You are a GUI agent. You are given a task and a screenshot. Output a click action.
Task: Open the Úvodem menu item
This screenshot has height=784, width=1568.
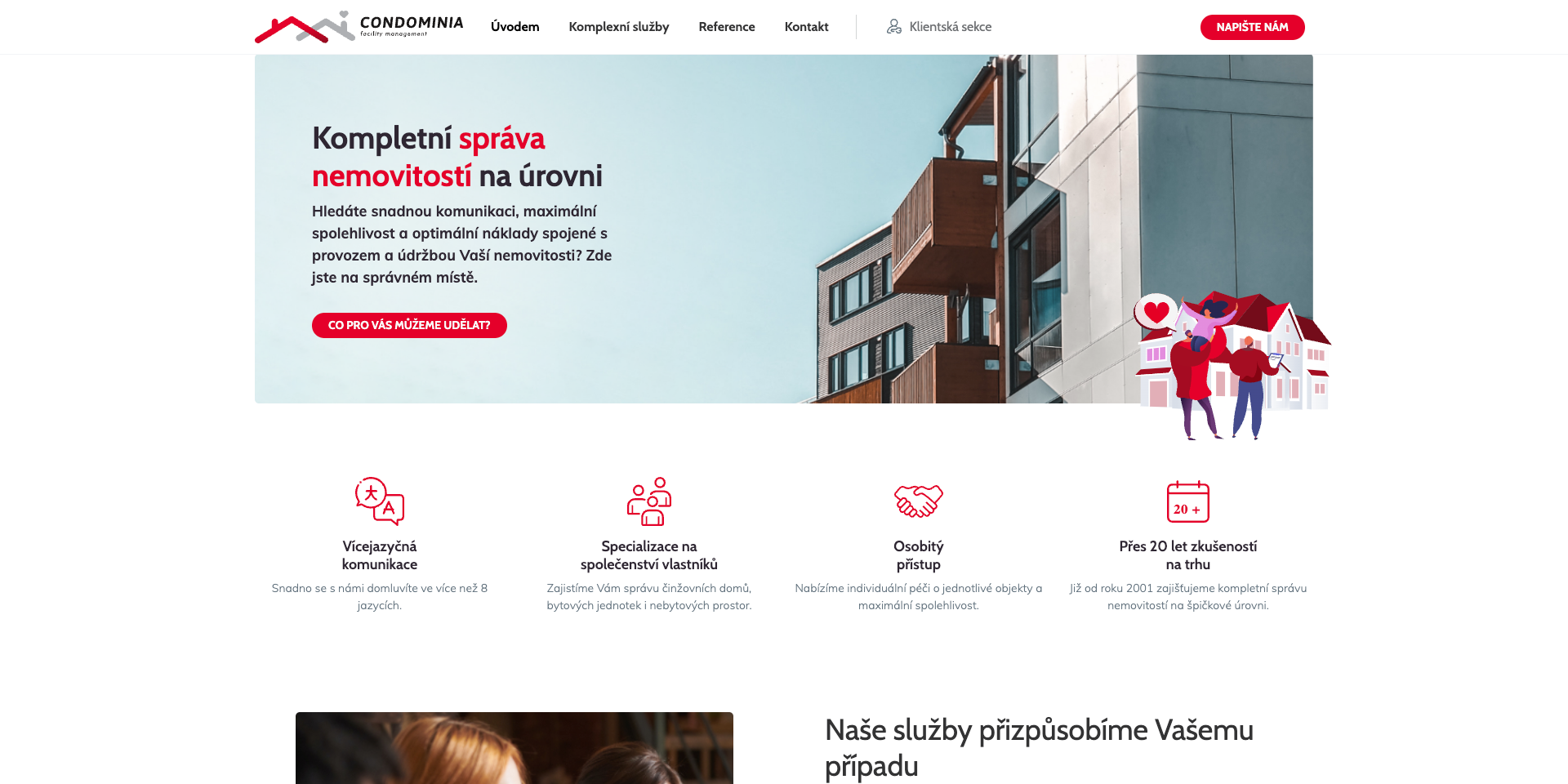coord(515,27)
